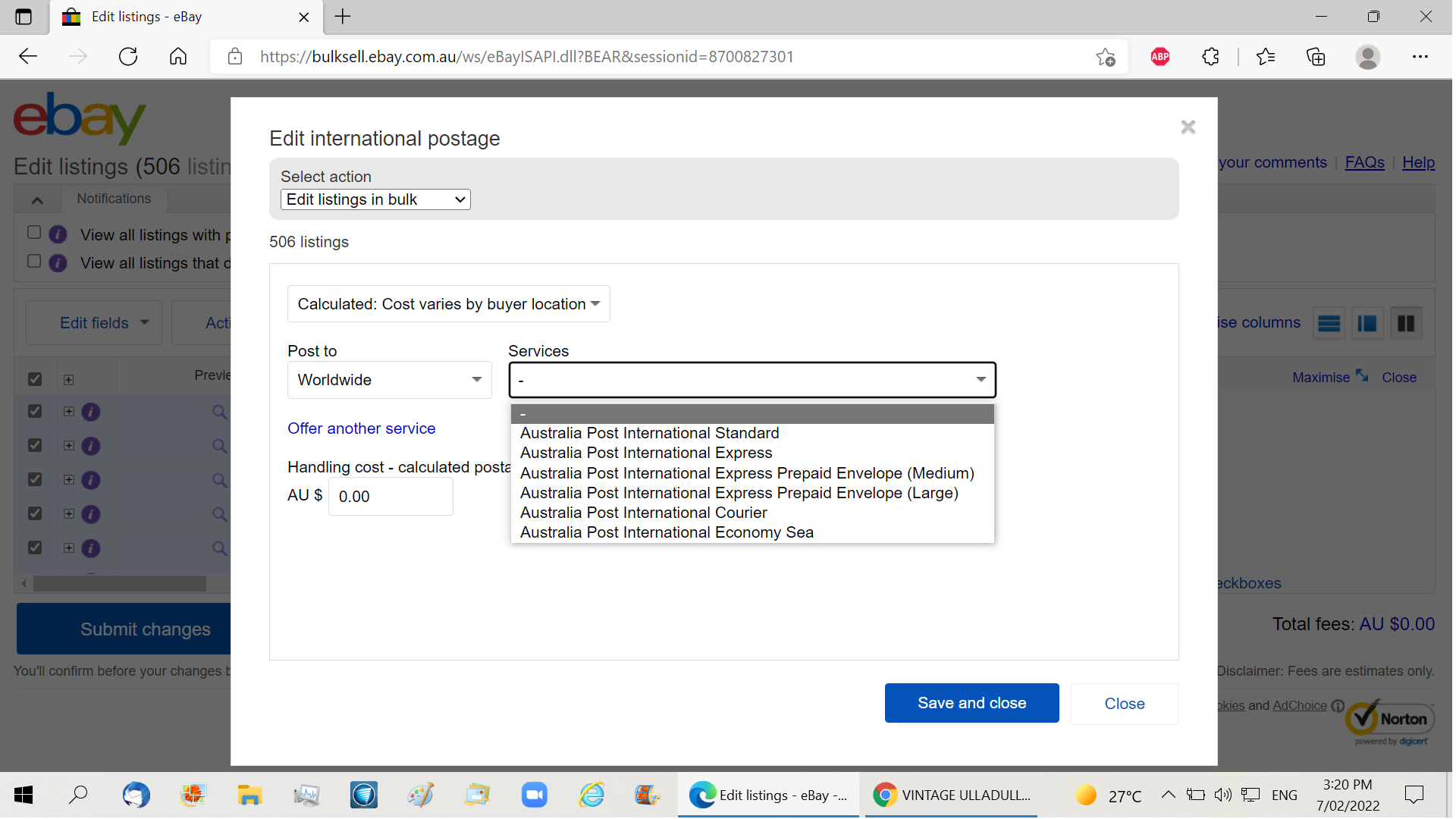Click the handling cost AU $ field
This screenshot has width=1456, height=819.
click(391, 497)
